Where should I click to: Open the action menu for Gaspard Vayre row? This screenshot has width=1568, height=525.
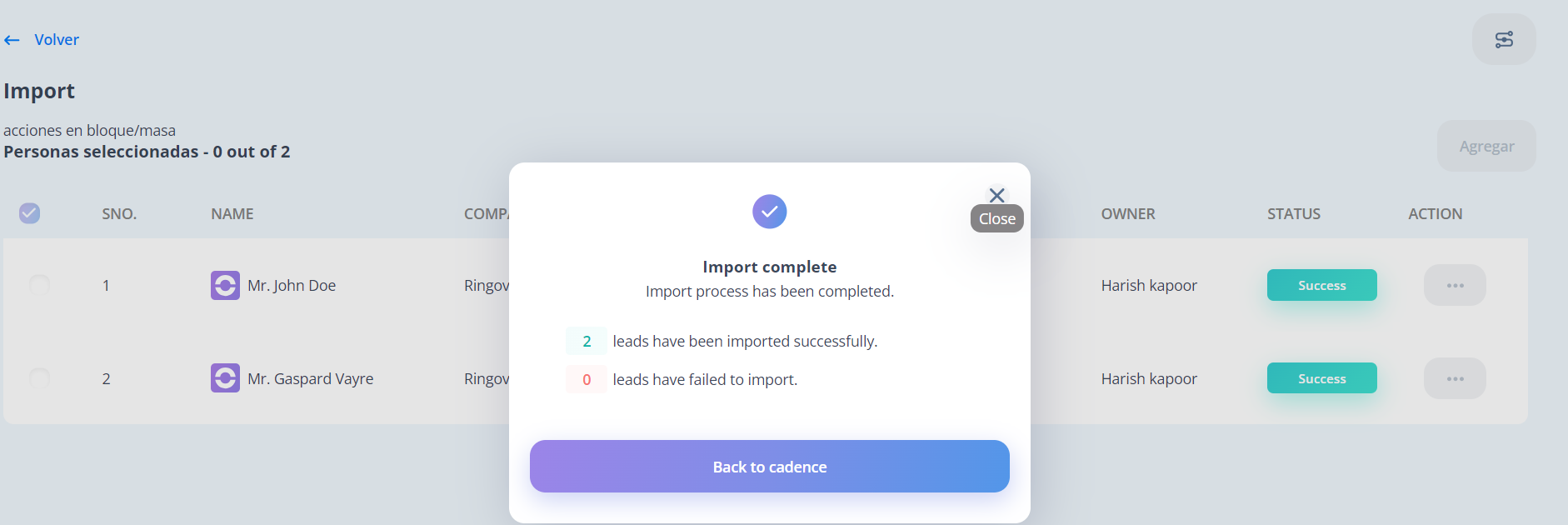[x=1455, y=378]
